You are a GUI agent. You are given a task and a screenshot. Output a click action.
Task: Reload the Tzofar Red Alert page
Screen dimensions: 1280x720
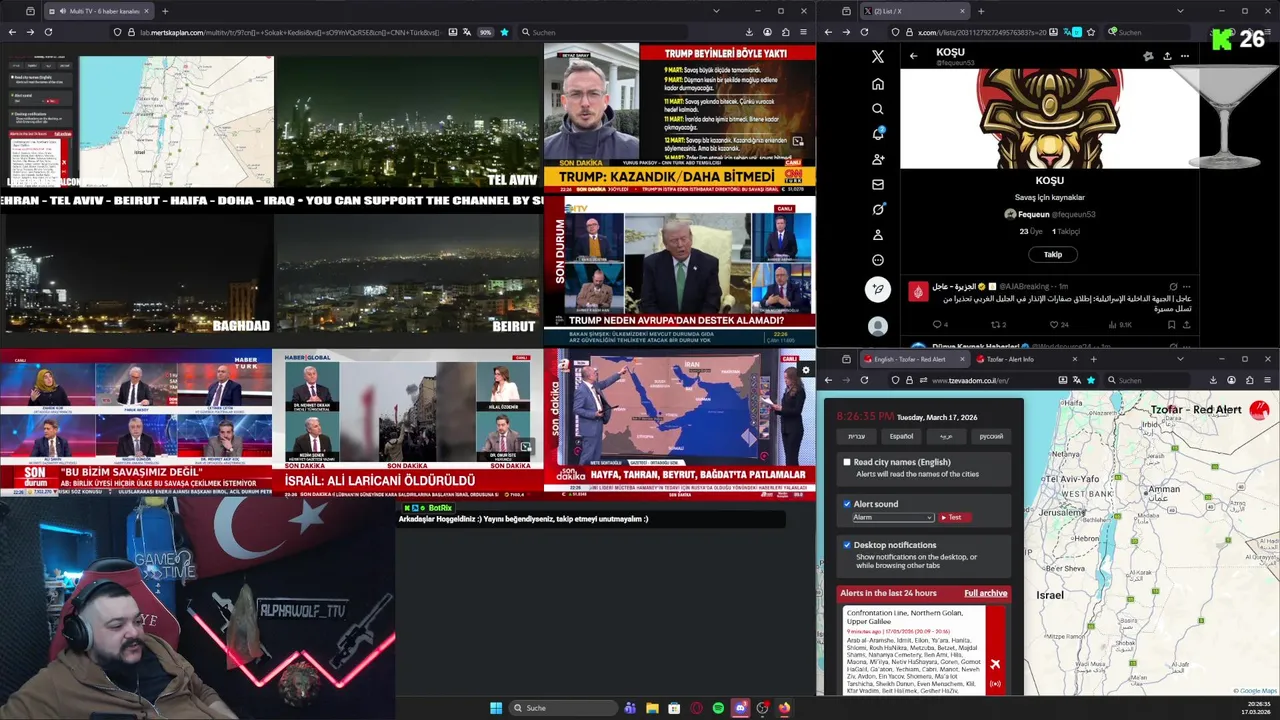864,380
